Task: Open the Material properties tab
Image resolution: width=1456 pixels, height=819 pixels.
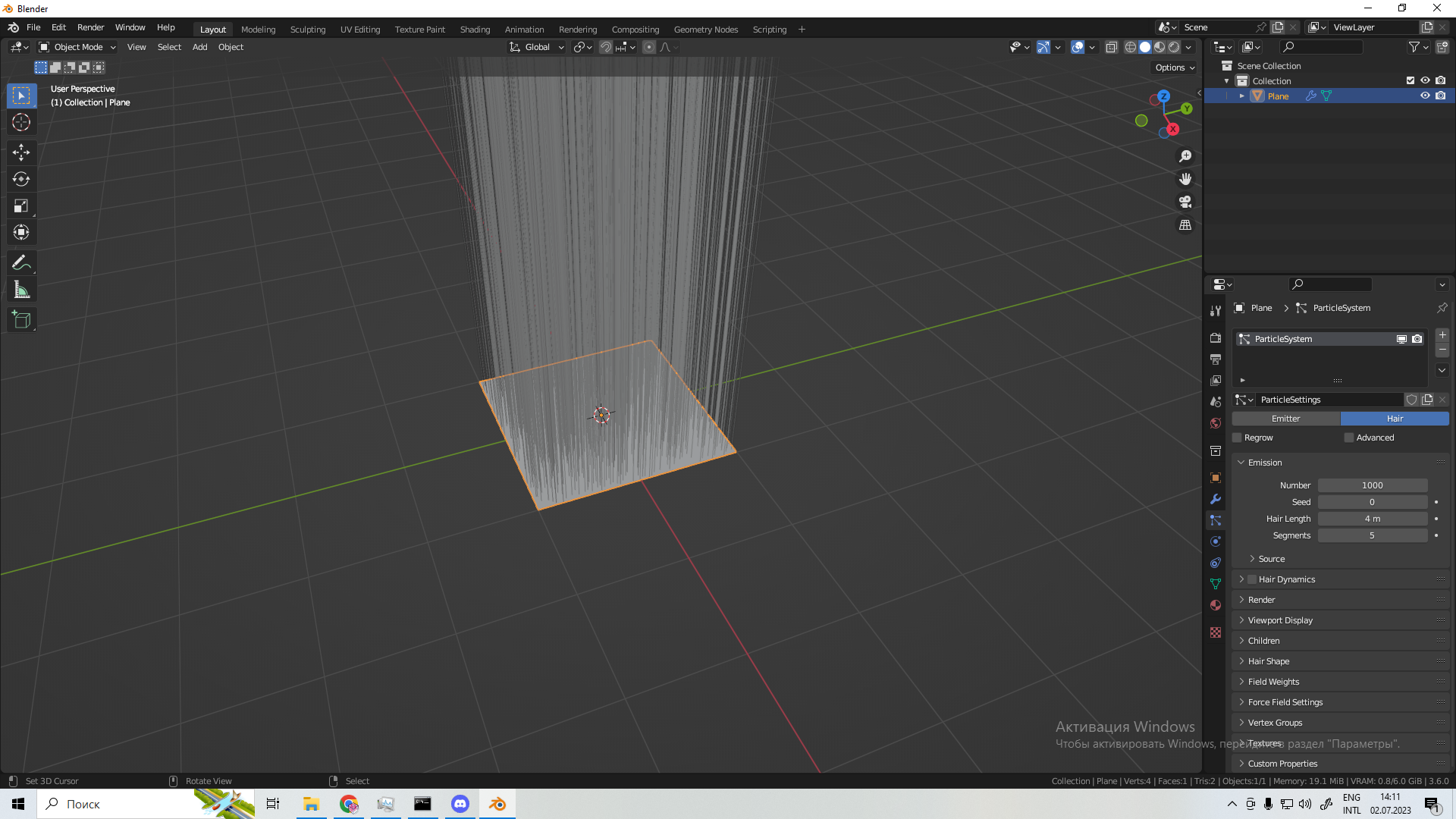Action: 1216,605
